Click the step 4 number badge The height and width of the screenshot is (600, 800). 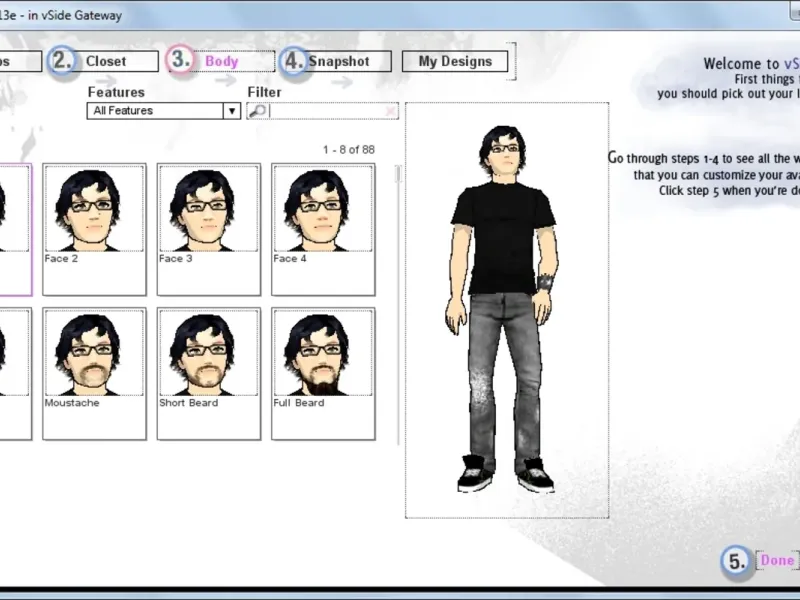(294, 61)
